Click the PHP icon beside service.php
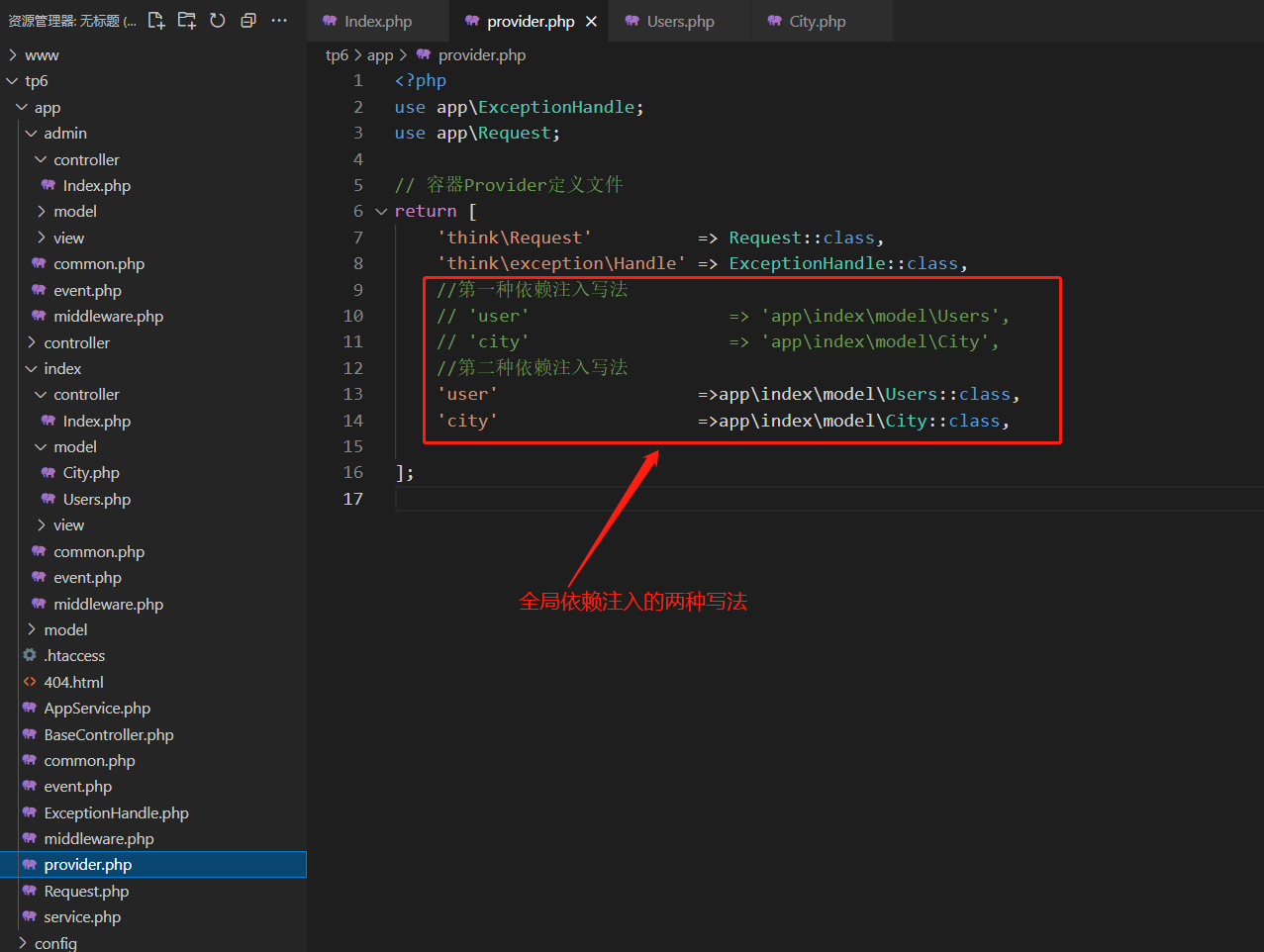The image size is (1264, 952). pos(30,916)
